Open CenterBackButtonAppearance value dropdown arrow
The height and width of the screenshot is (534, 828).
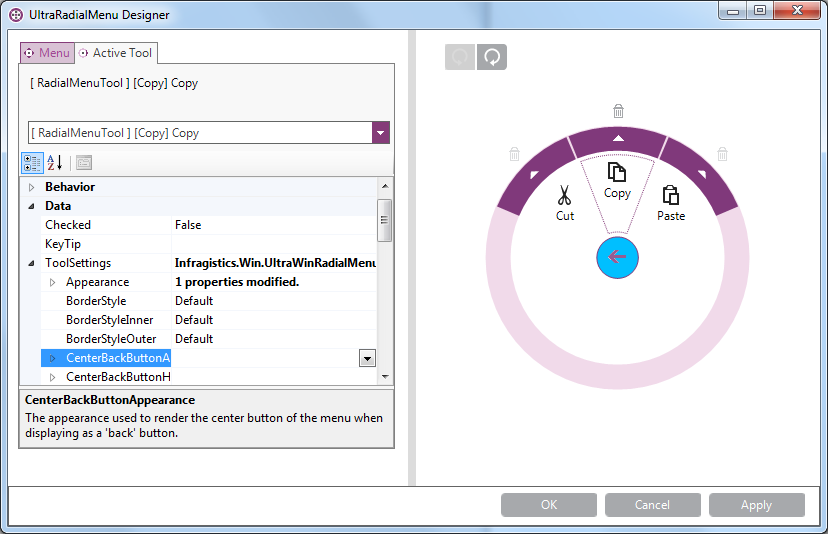point(367,358)
